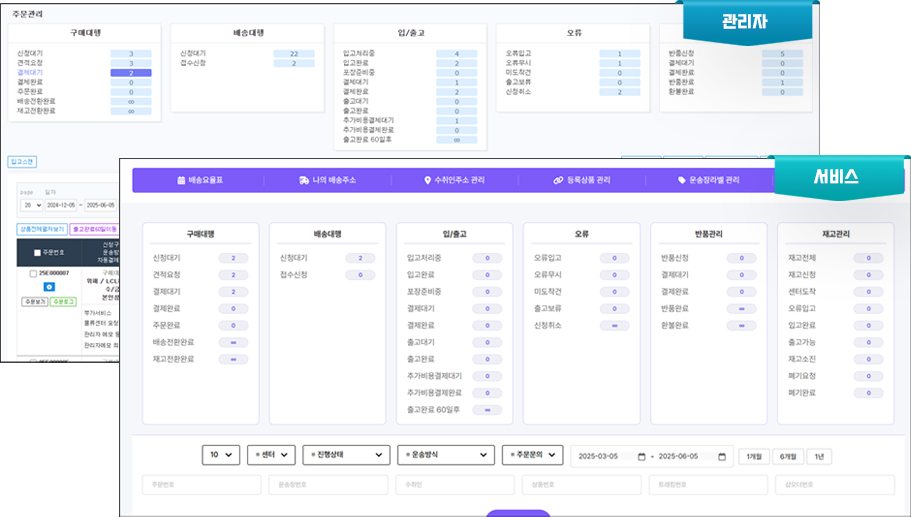Check the 주문번호 header select-all checkbox
The height and width of the screenshot is (517, 911).
pyautogui.click(x=37, y=253)
